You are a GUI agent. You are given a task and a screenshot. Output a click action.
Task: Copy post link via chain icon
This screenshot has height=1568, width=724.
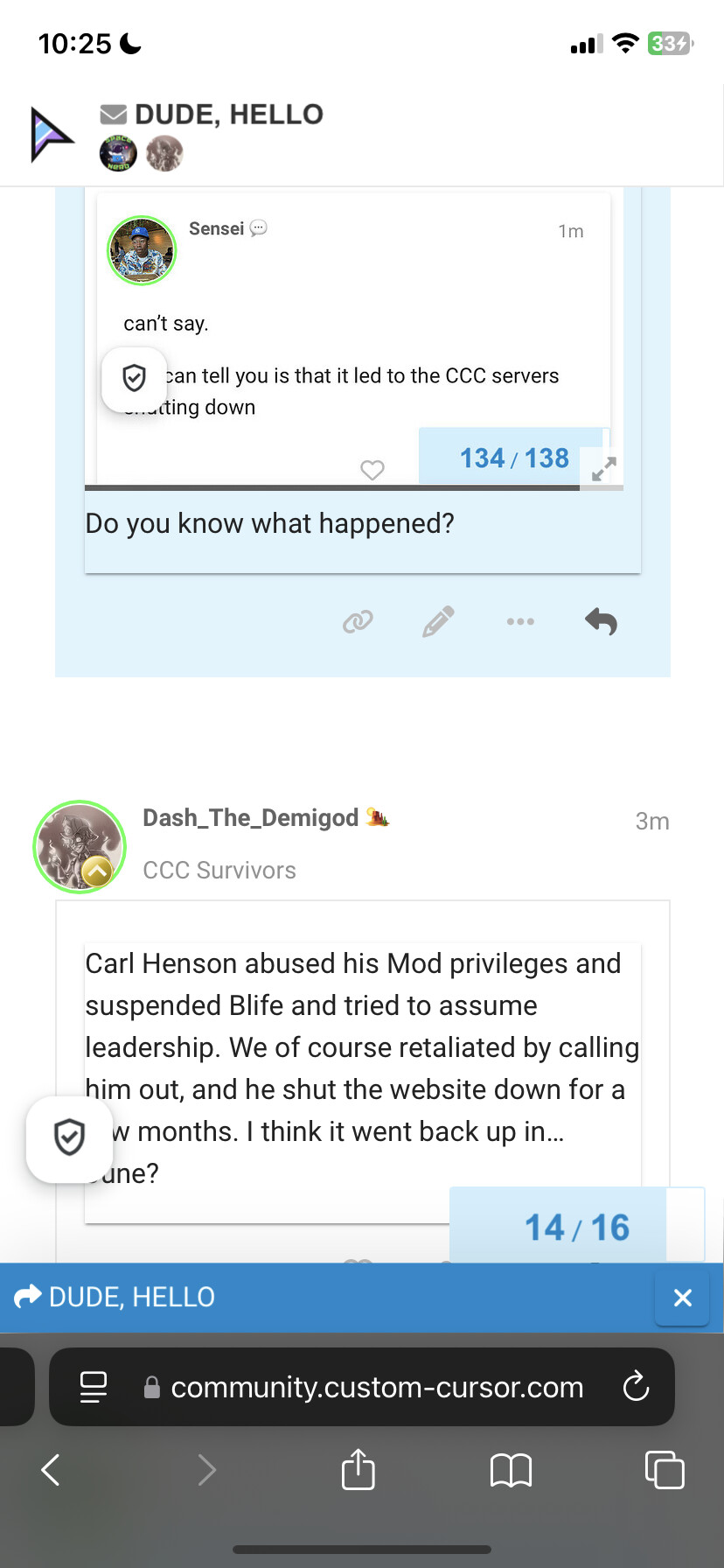point(358,621)
